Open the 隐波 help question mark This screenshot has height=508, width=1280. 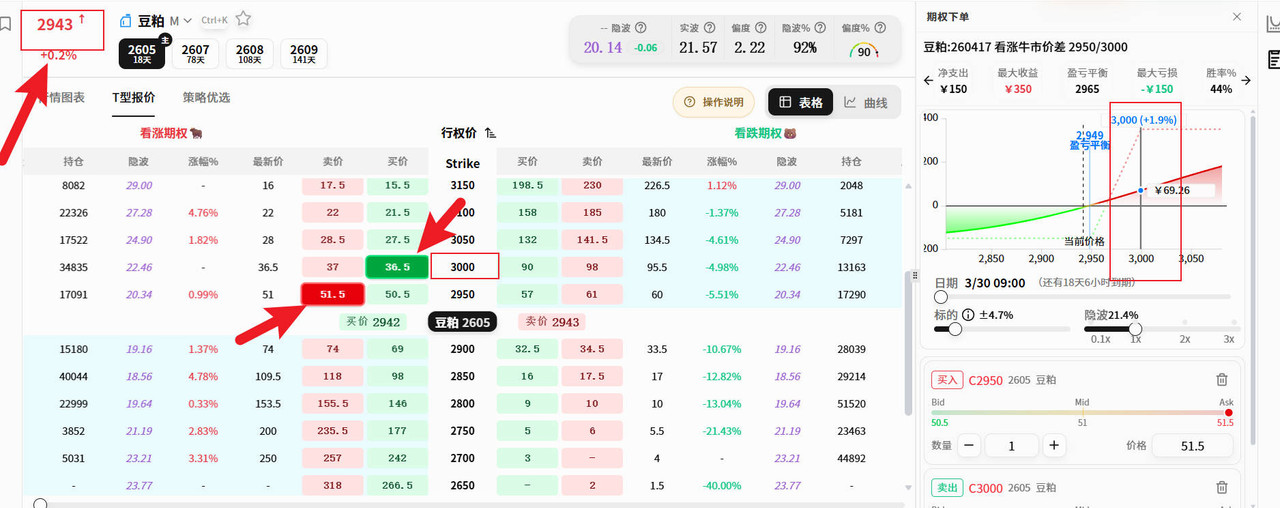pyautogui.click(x=640, y=28)
